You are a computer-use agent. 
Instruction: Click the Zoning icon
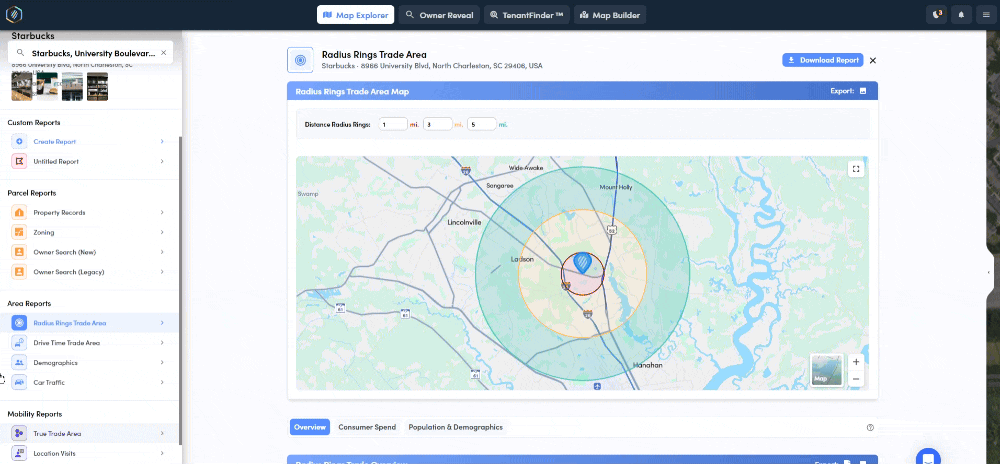pos(19,232)
